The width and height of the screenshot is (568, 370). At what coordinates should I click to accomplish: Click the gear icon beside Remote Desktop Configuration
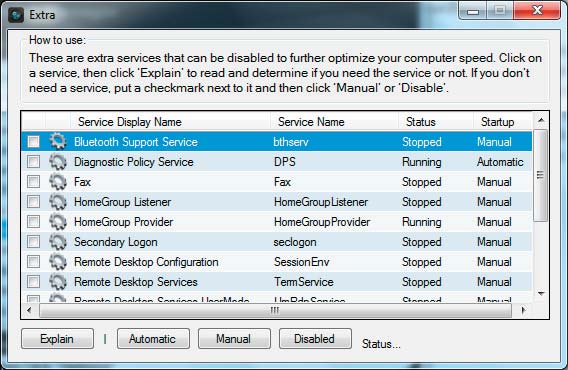click(x=58, y=262)
